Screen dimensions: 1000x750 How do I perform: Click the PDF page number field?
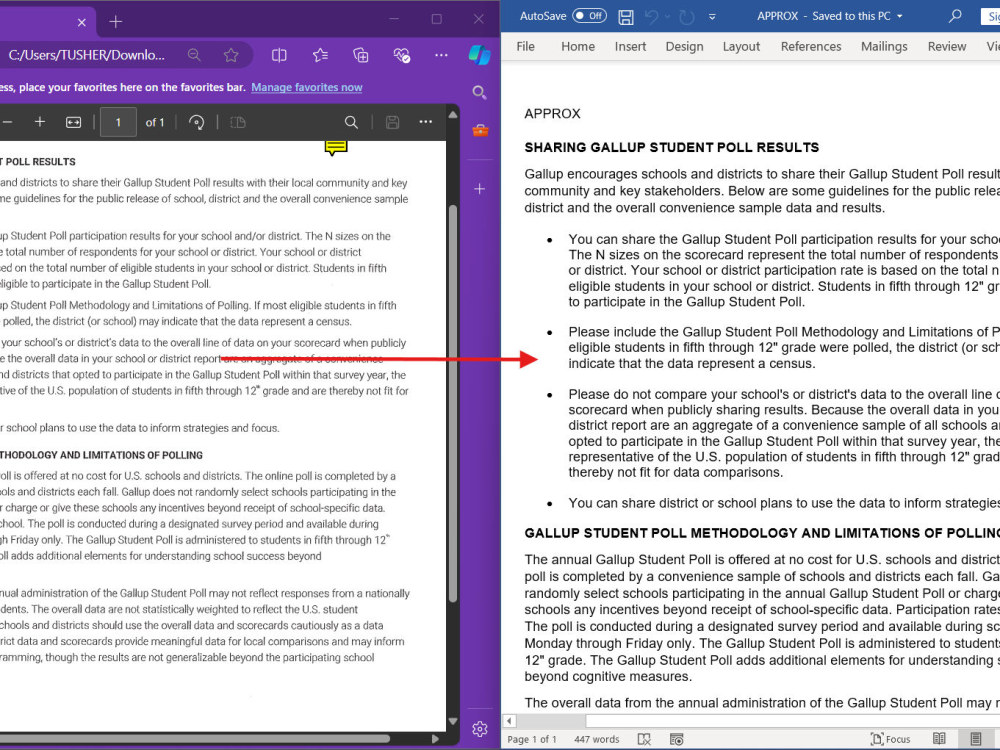coord(118,122)
